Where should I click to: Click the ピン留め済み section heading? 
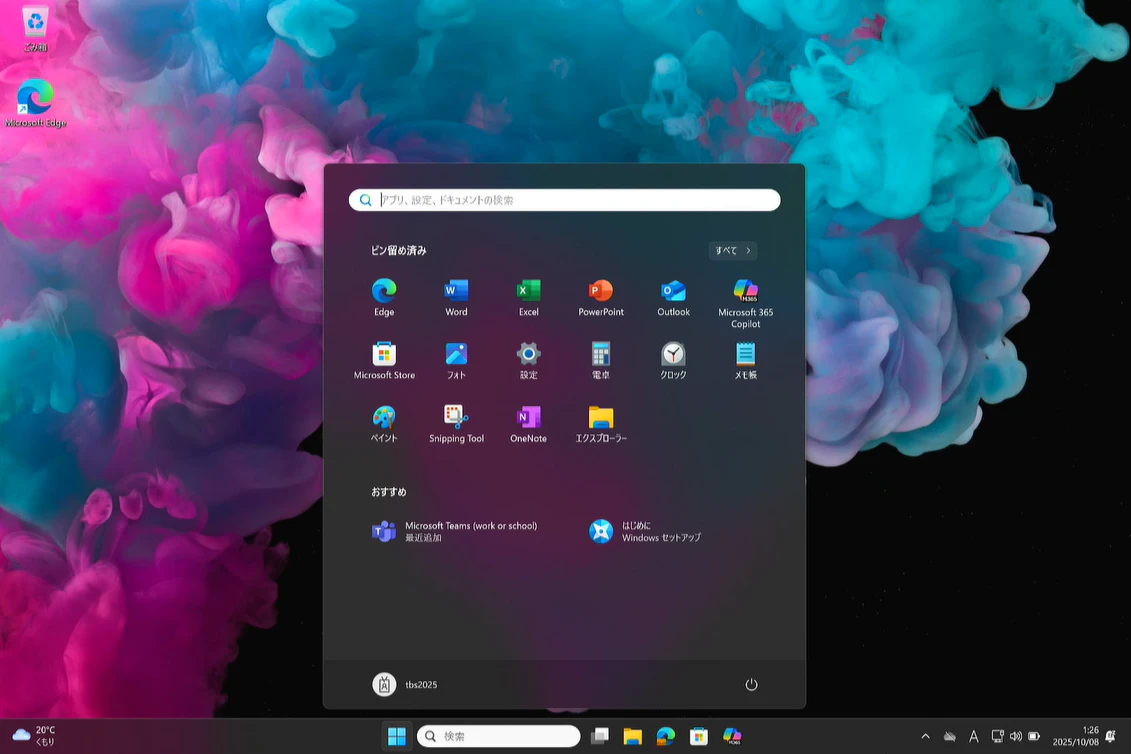coord(398,250)
